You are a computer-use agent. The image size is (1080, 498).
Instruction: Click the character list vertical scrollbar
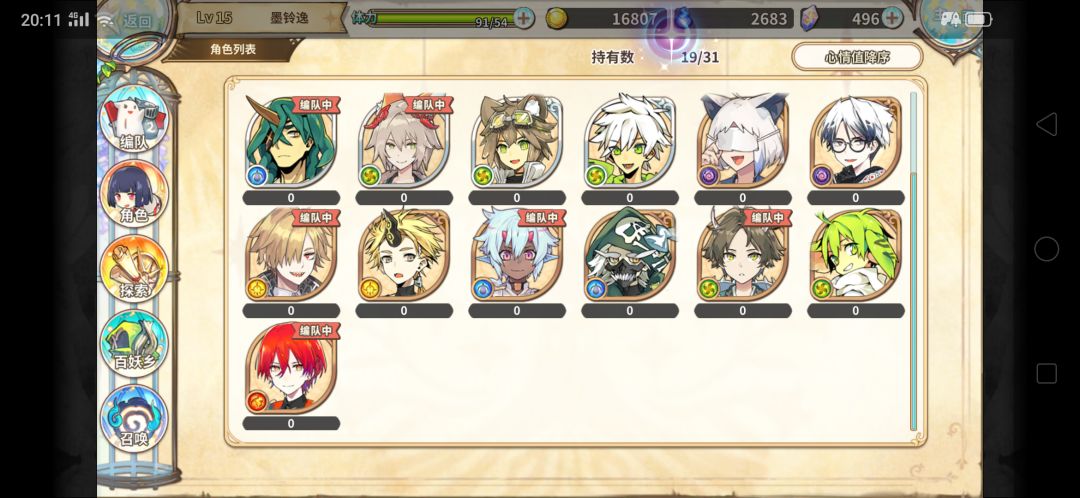tap(913, 260)
